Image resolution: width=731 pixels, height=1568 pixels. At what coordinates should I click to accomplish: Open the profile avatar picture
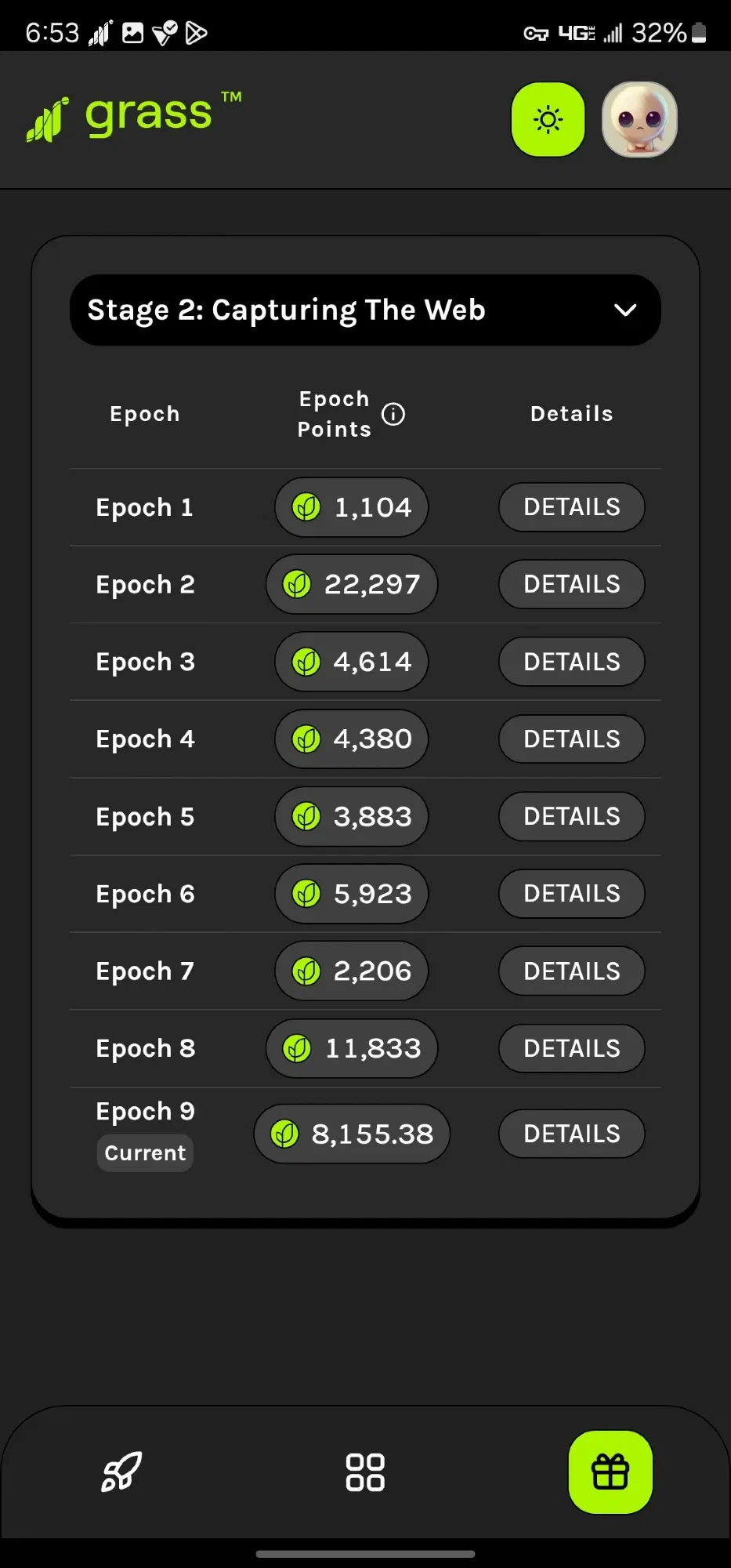click(639, 119)
